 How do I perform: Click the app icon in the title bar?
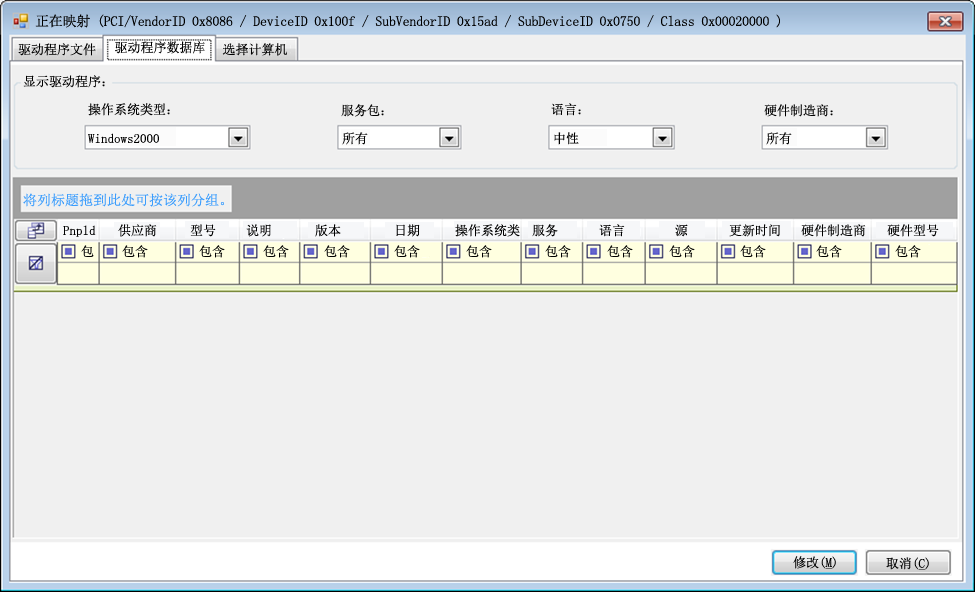(20, 21)
